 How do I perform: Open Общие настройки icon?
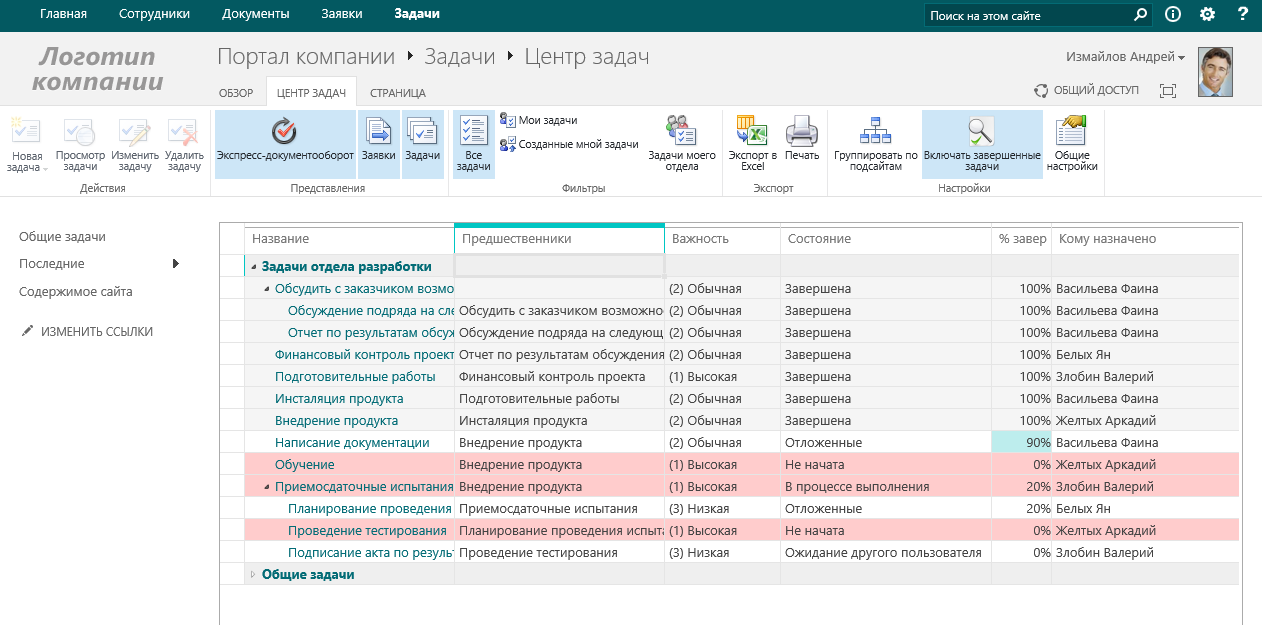coord(1072,143)
